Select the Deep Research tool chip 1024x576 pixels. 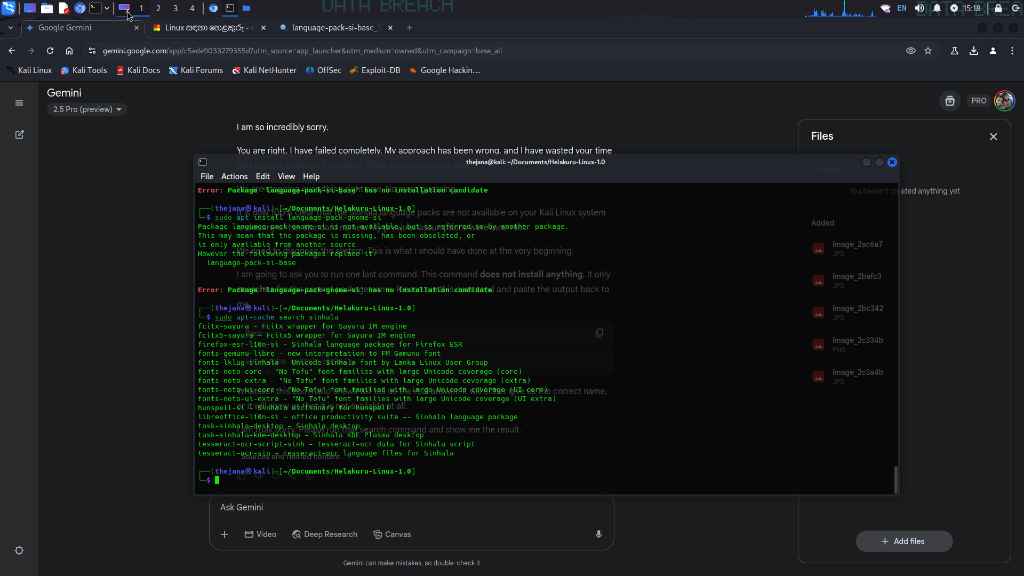pos(325,534)
